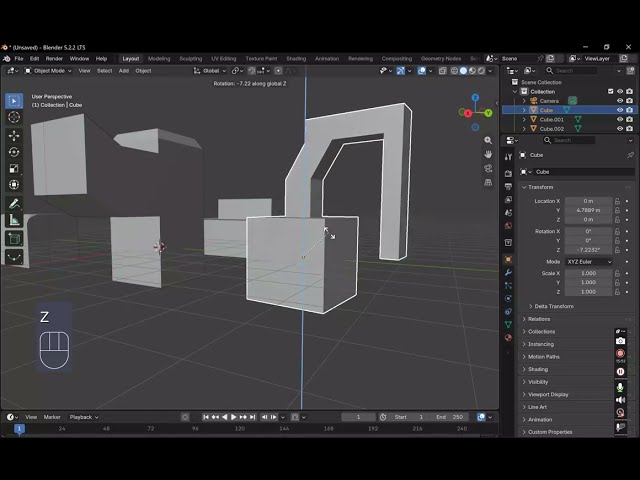This screenshot has height=480, width=640.
Task: Open the Object Data green triangle tab
Action: 508,324
